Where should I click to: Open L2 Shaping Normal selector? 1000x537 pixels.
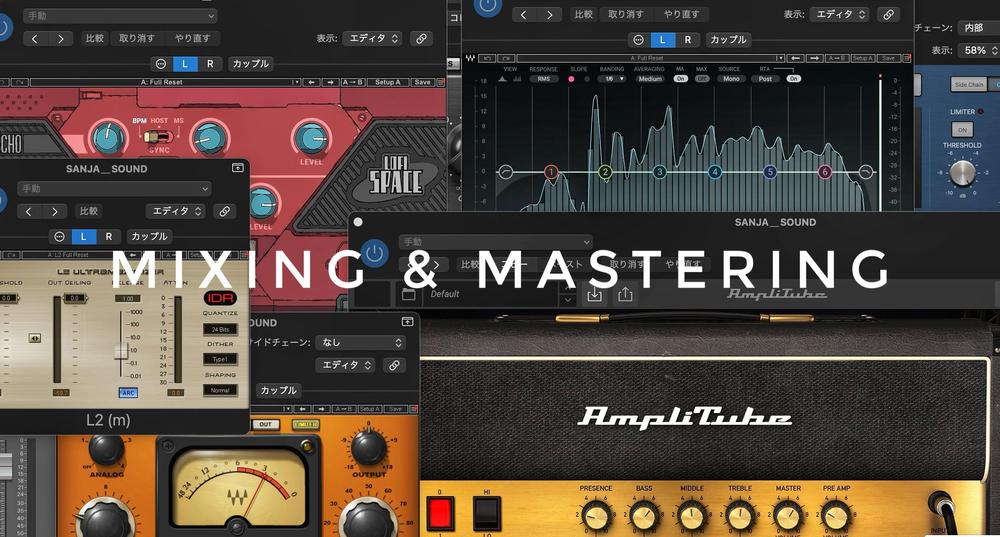220,390
